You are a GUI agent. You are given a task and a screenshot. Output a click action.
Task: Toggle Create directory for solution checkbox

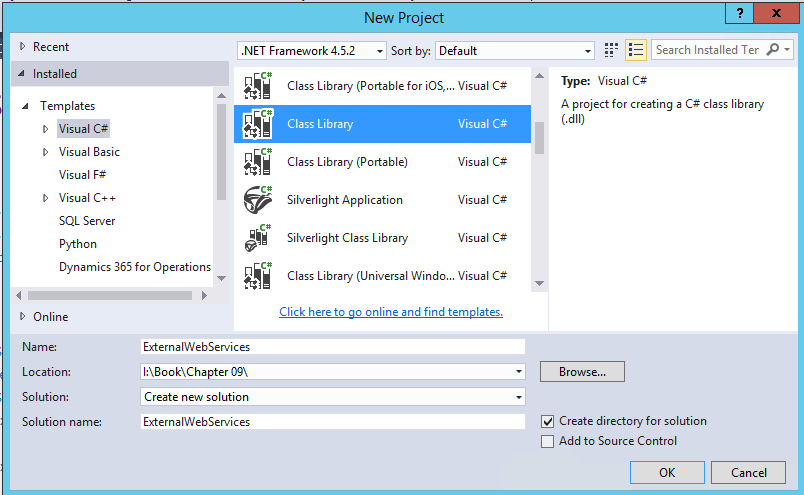547,422
